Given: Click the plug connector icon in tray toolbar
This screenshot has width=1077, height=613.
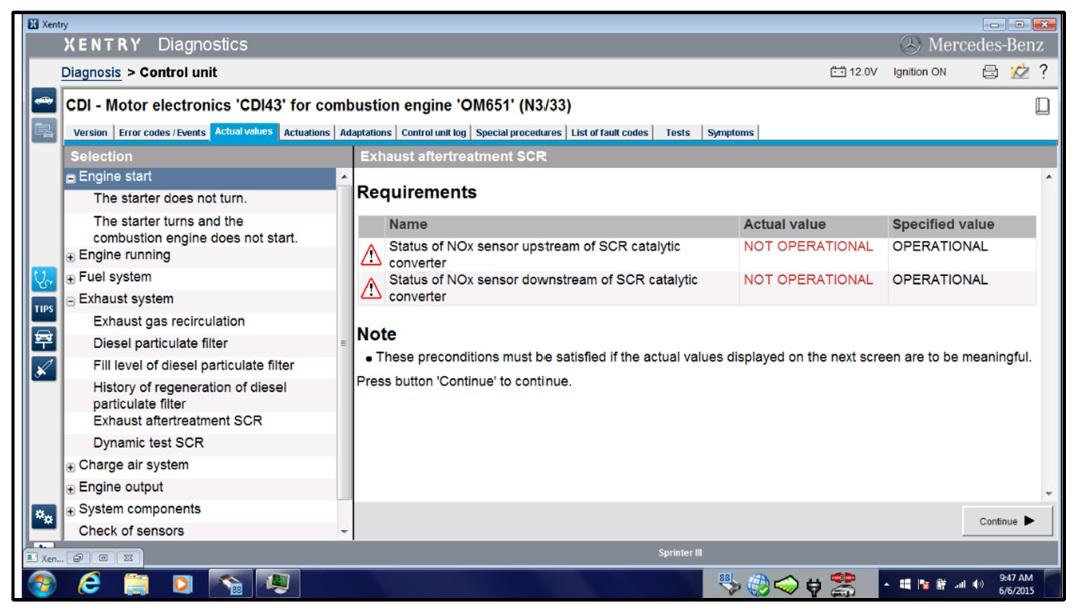Looking at the screenshot, I should [814, 586].
